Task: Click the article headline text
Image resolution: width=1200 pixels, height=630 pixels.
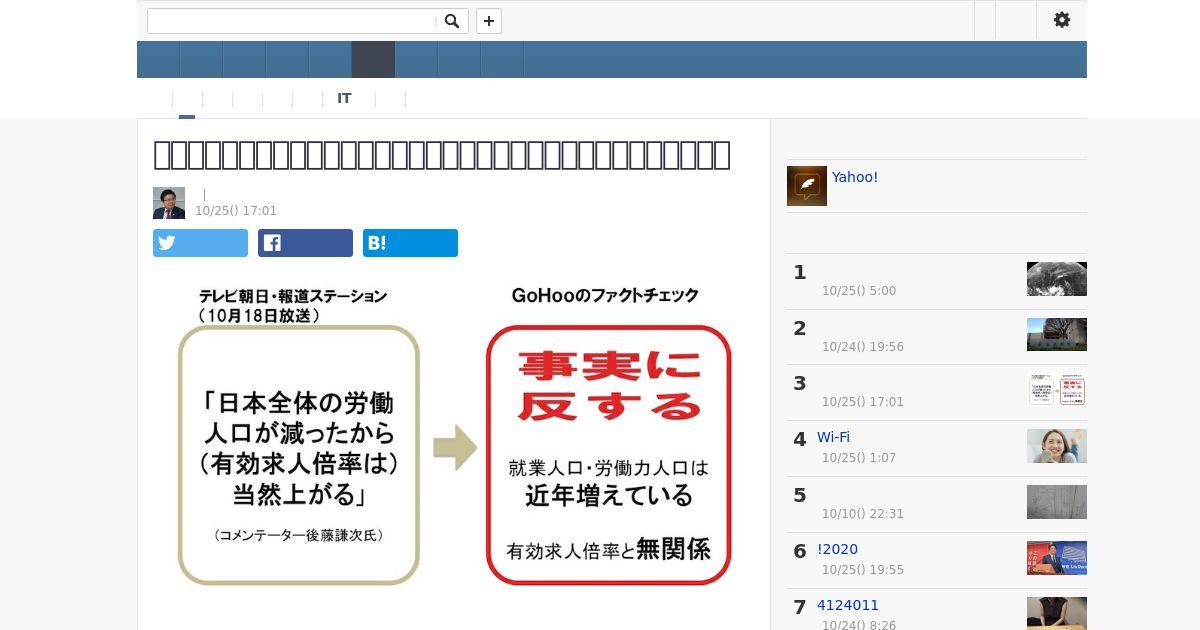Action: click(442, 155)
